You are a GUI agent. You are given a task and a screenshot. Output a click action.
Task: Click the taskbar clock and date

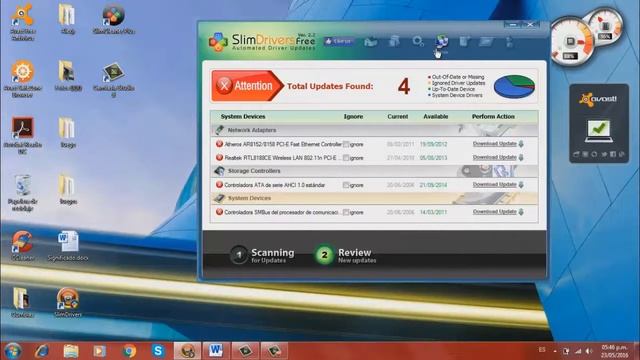pos(613,351)
